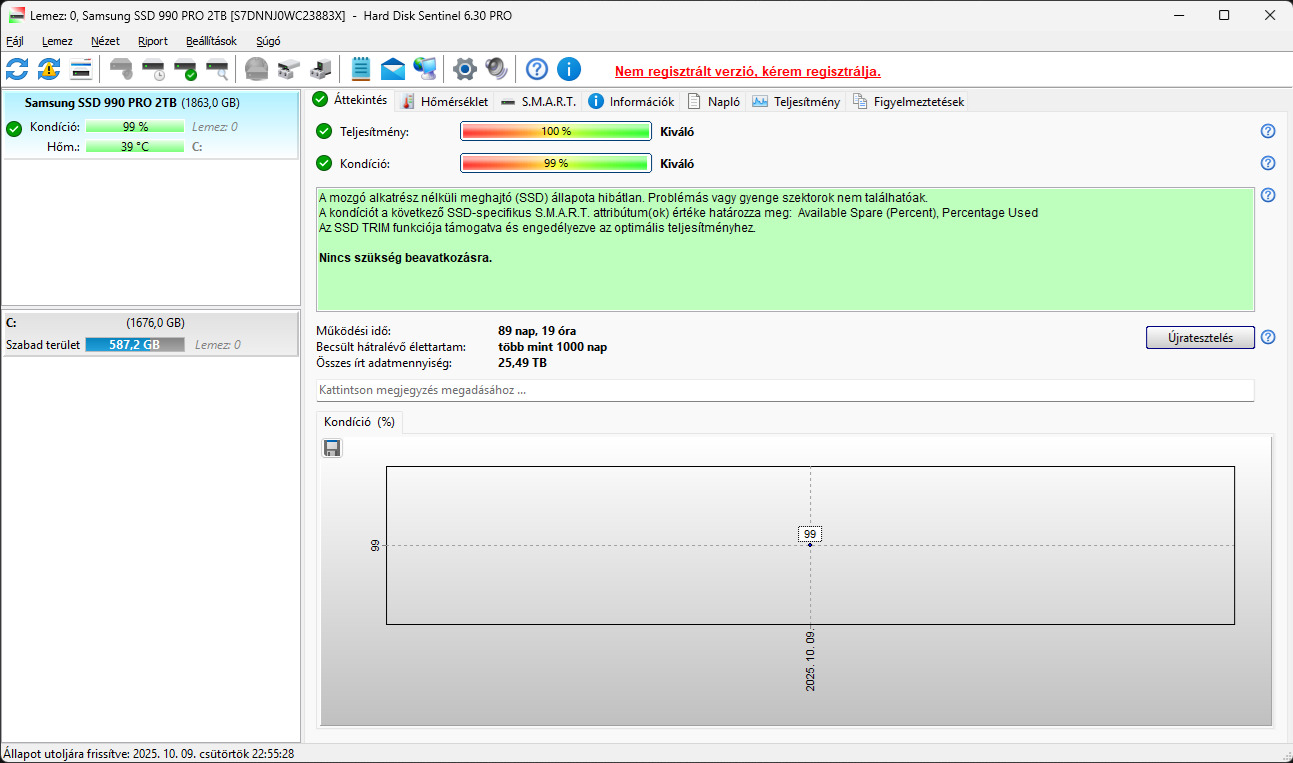The image size is (1293, 763).
Task: Click the gray disk with shield icon
Action: [x=121, y=69]
